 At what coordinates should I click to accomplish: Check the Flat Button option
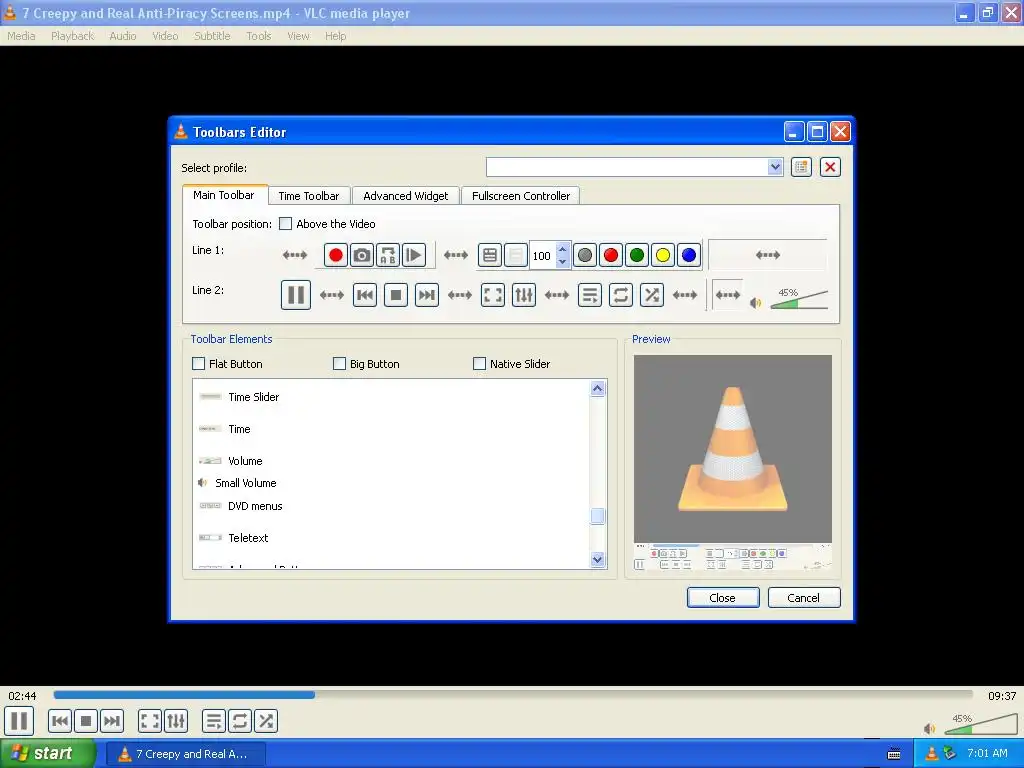point(199,364)
